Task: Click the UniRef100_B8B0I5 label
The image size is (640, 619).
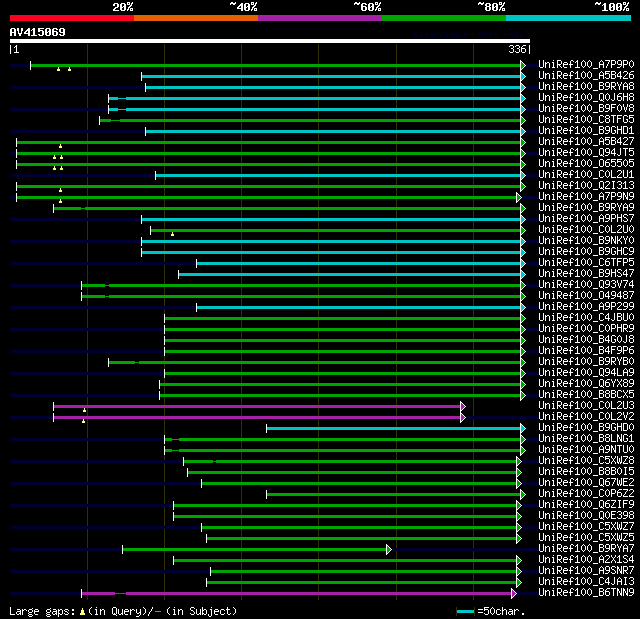Action: point(586,472)
